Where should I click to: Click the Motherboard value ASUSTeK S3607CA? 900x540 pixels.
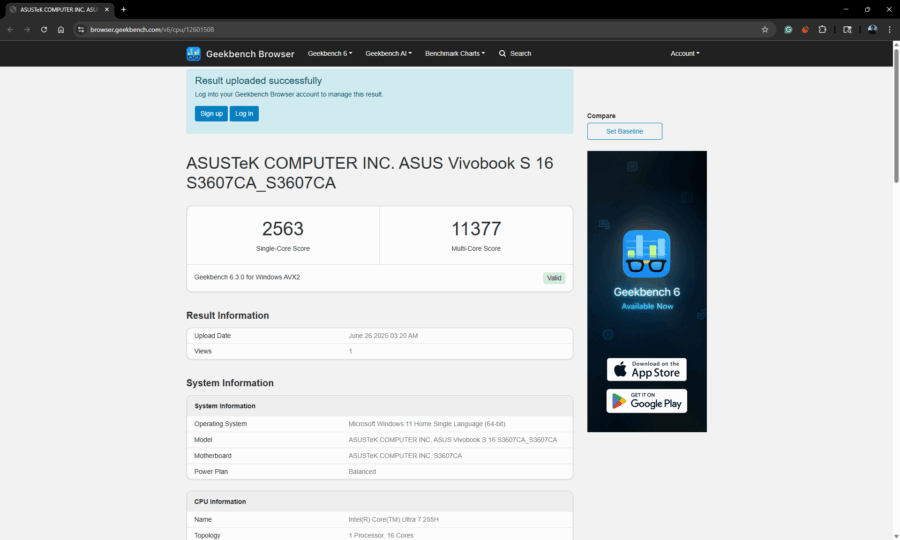[x=405, y=456]
